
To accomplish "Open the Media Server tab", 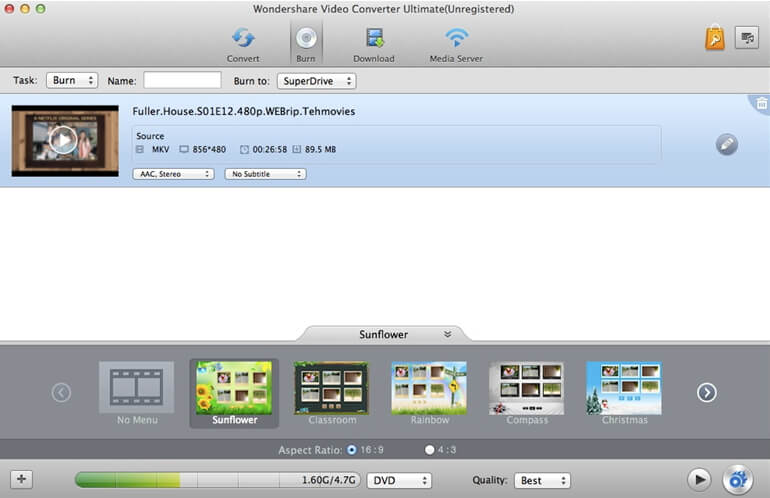I will [x=456, y=44].
